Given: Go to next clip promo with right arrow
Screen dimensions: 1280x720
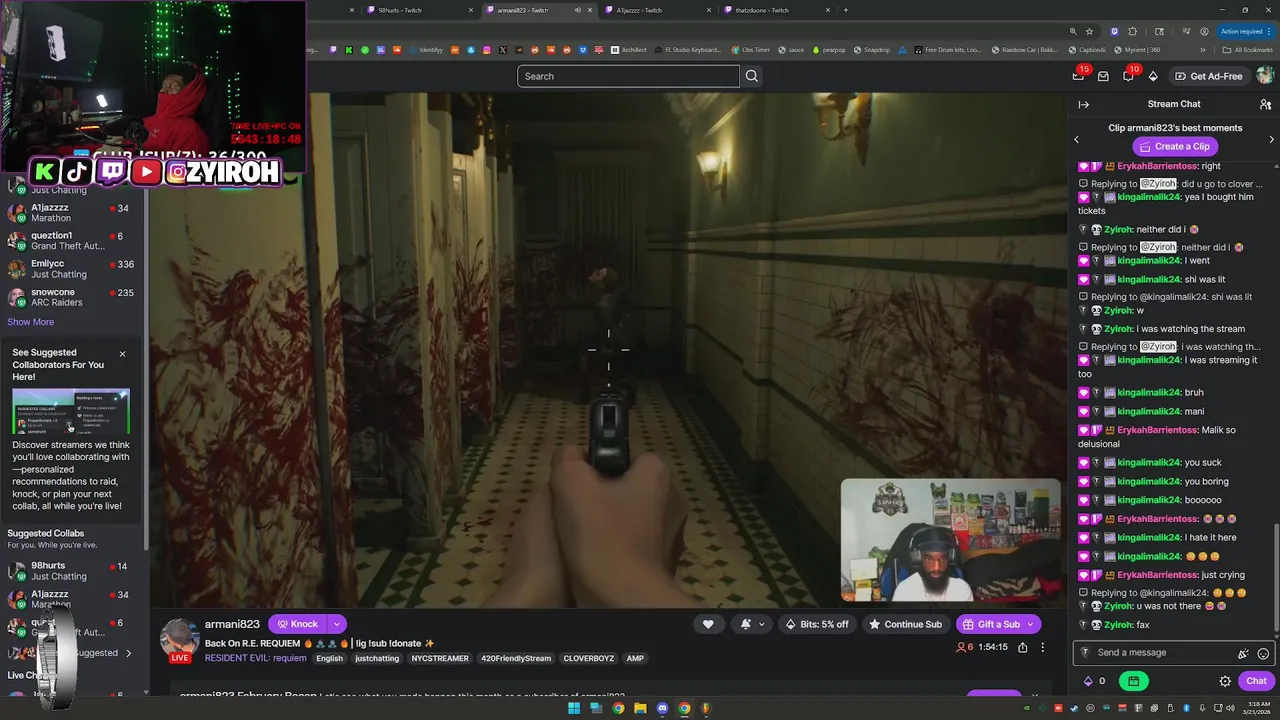Looking at the screenshot, I should pos(1271,140).
